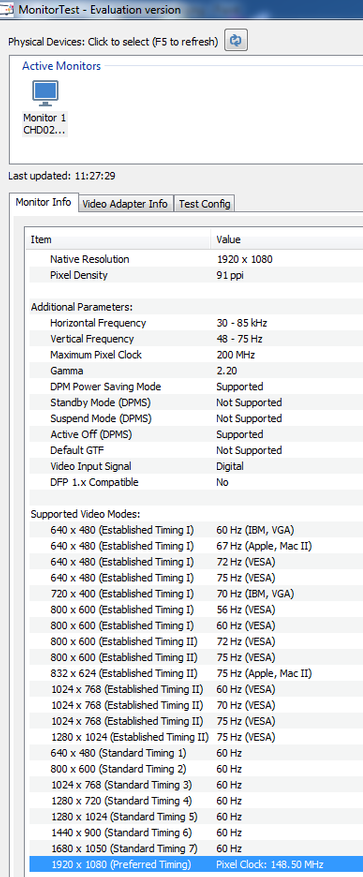Viewport: 363px width, 877px height.
Task: Select the Monitor Info tab
Action: pos(44,202)
